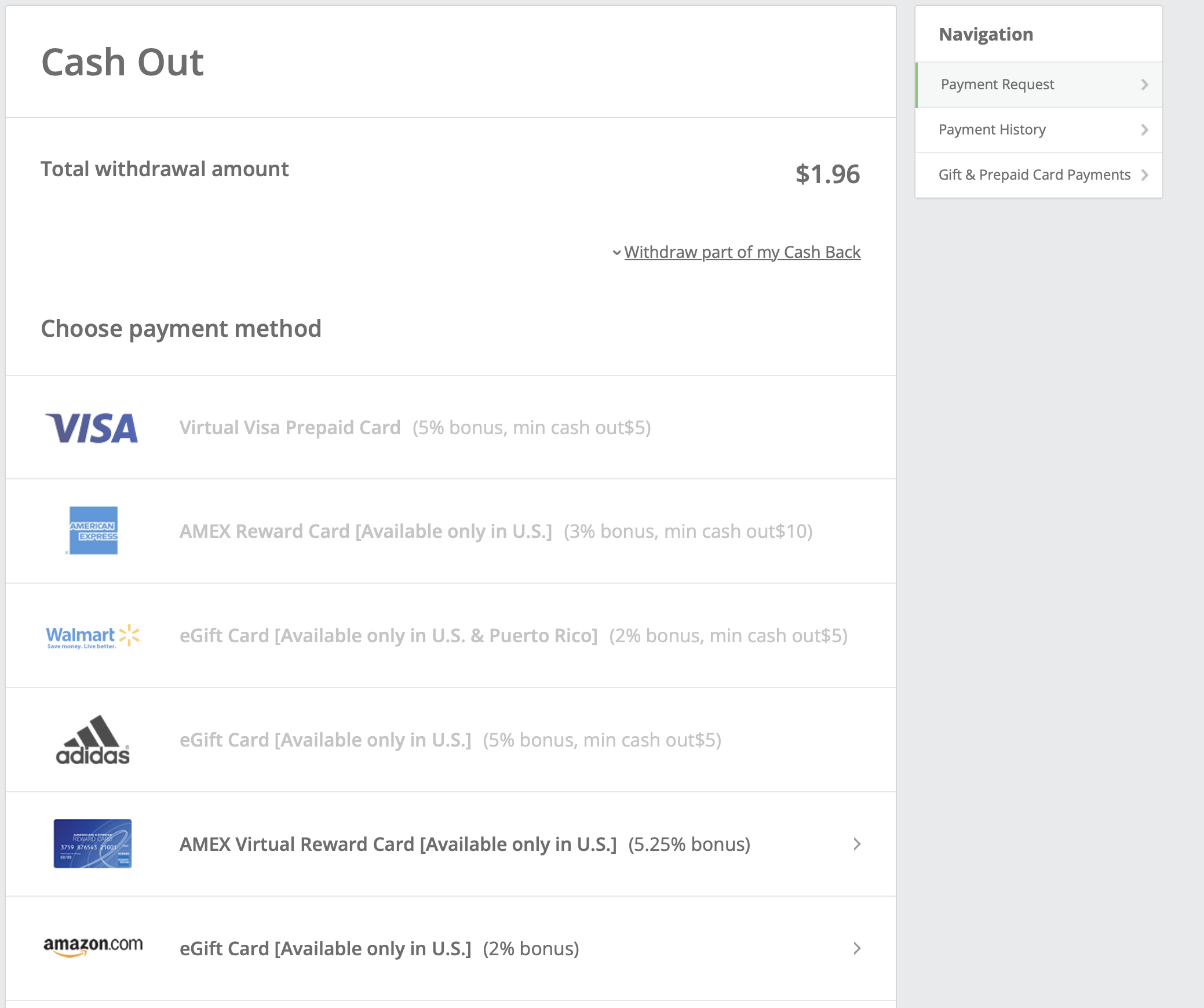Click the AMEX Reward Card thumbnail image
The image size is (1204, 1008).
[x=93, y=843]
